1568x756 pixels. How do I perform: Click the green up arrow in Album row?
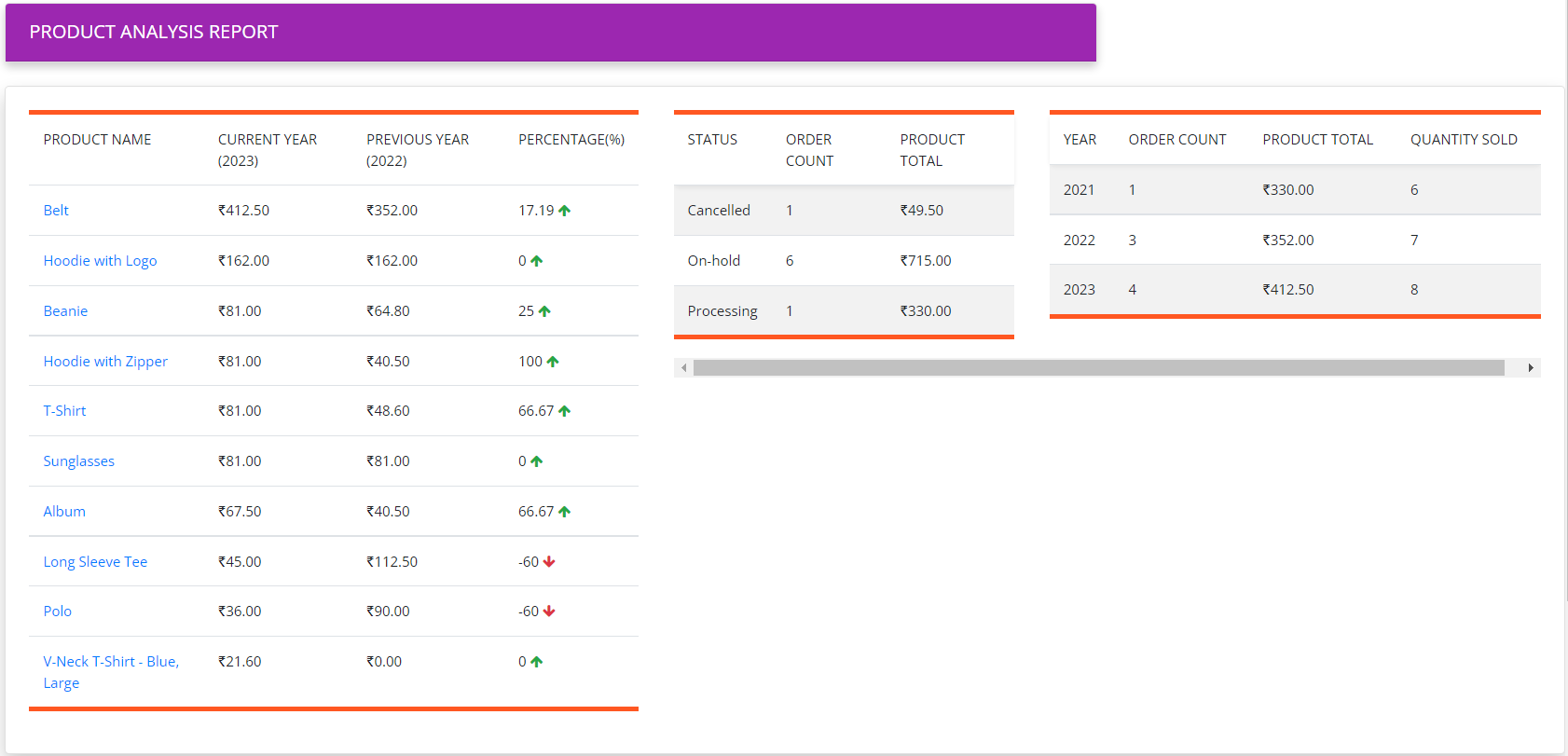564,512
